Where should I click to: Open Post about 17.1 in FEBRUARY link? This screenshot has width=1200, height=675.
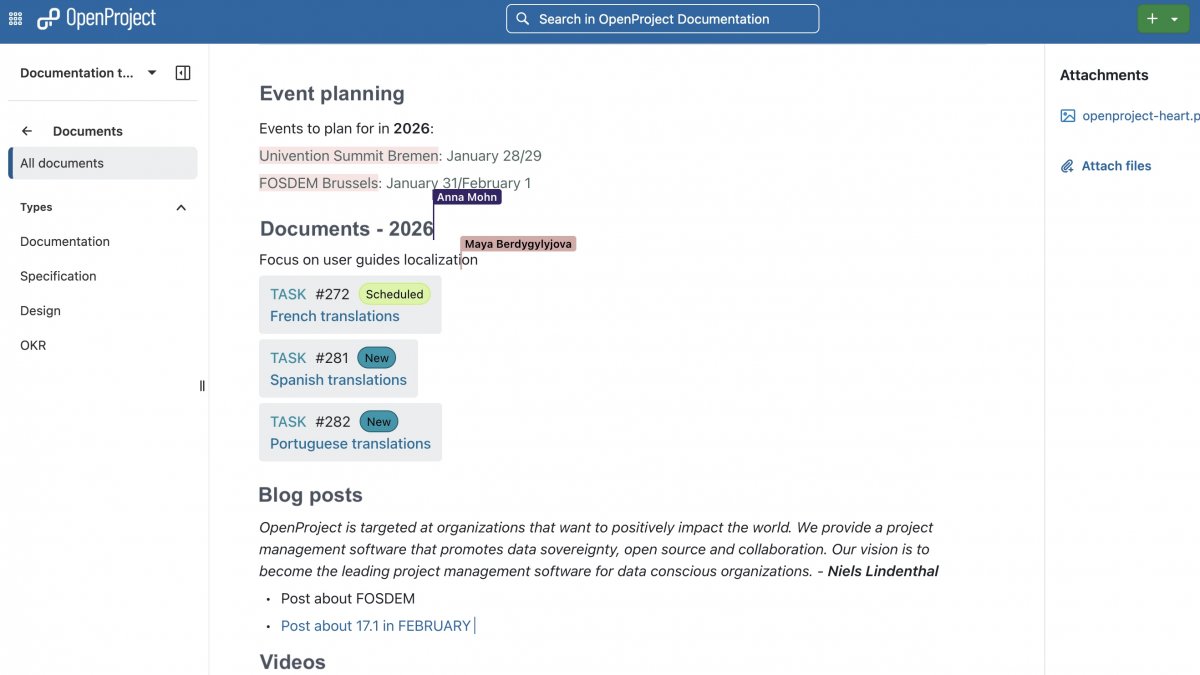click(x=376, y=626)
